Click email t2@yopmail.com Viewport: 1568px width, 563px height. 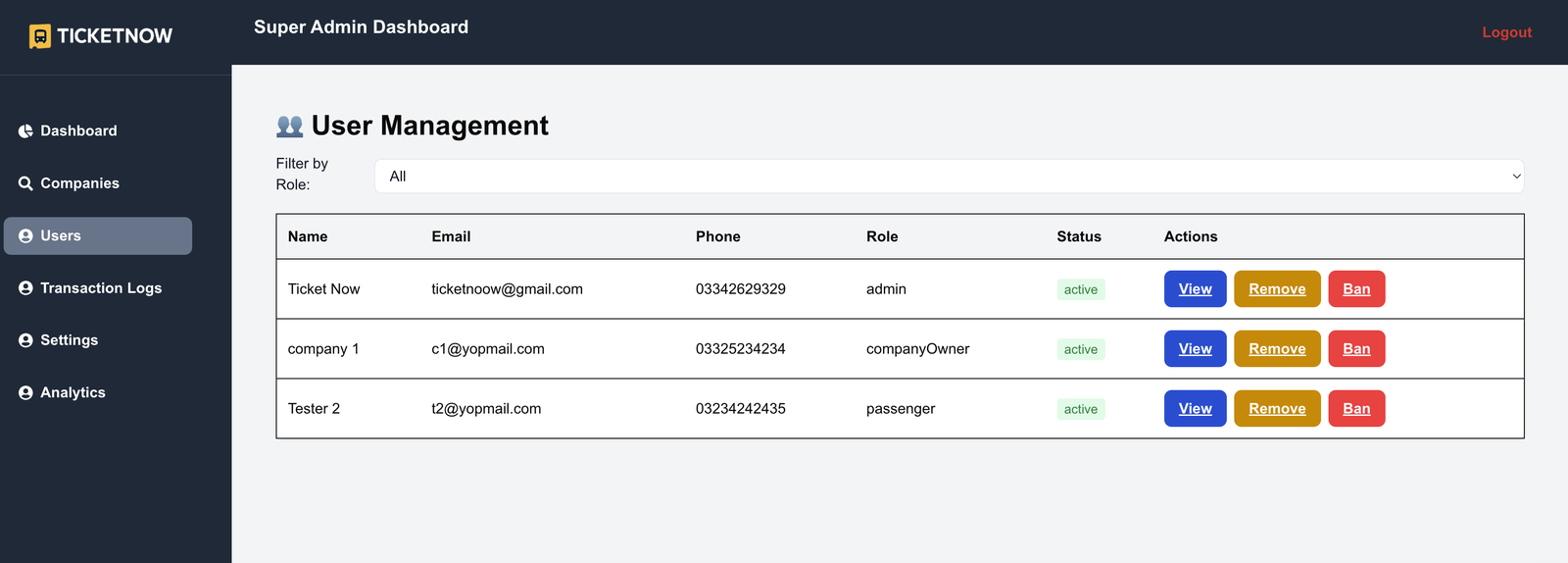point(486,409)
